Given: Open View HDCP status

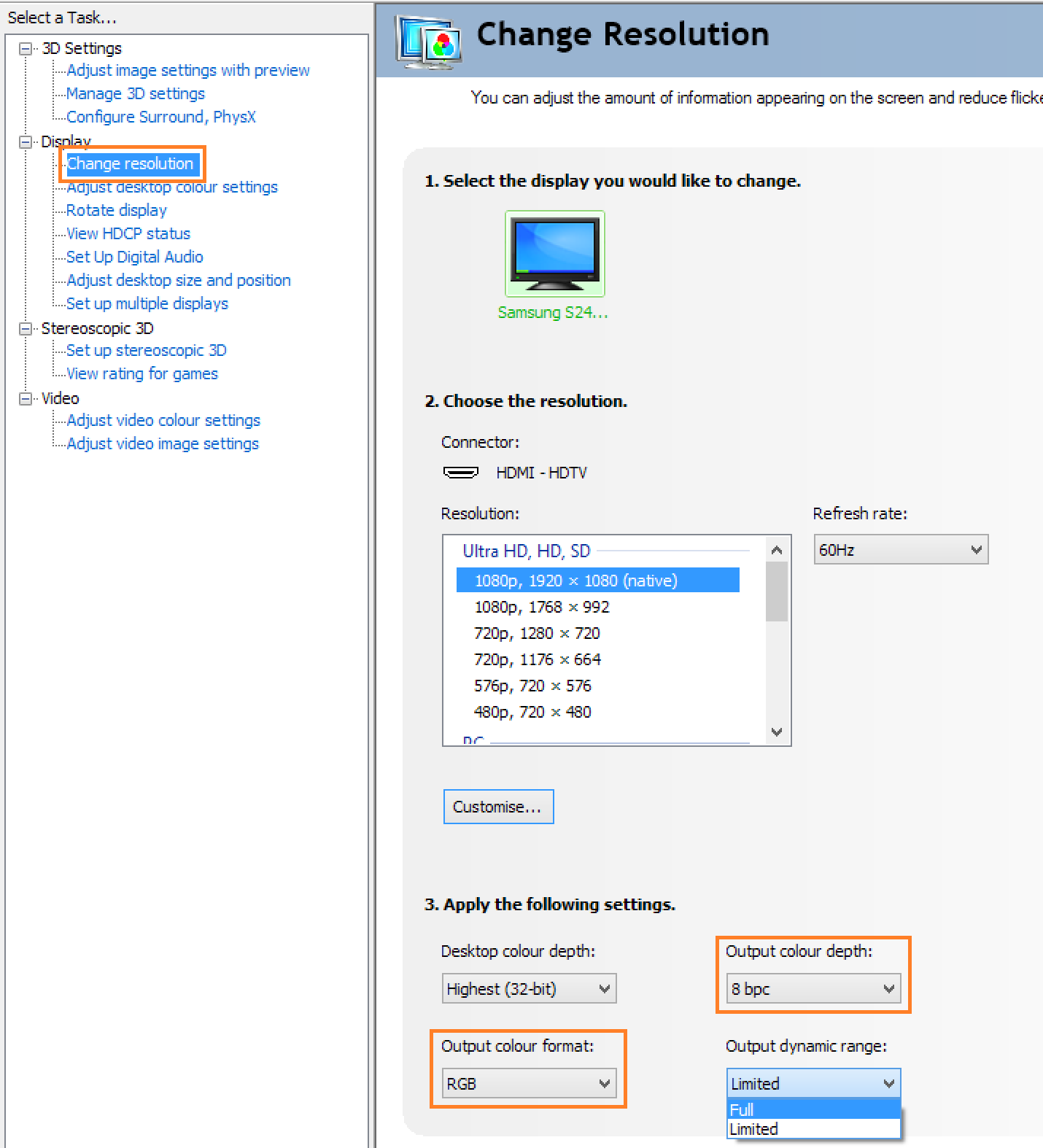Looking at the screenshot, I should [x=128, y=233].
